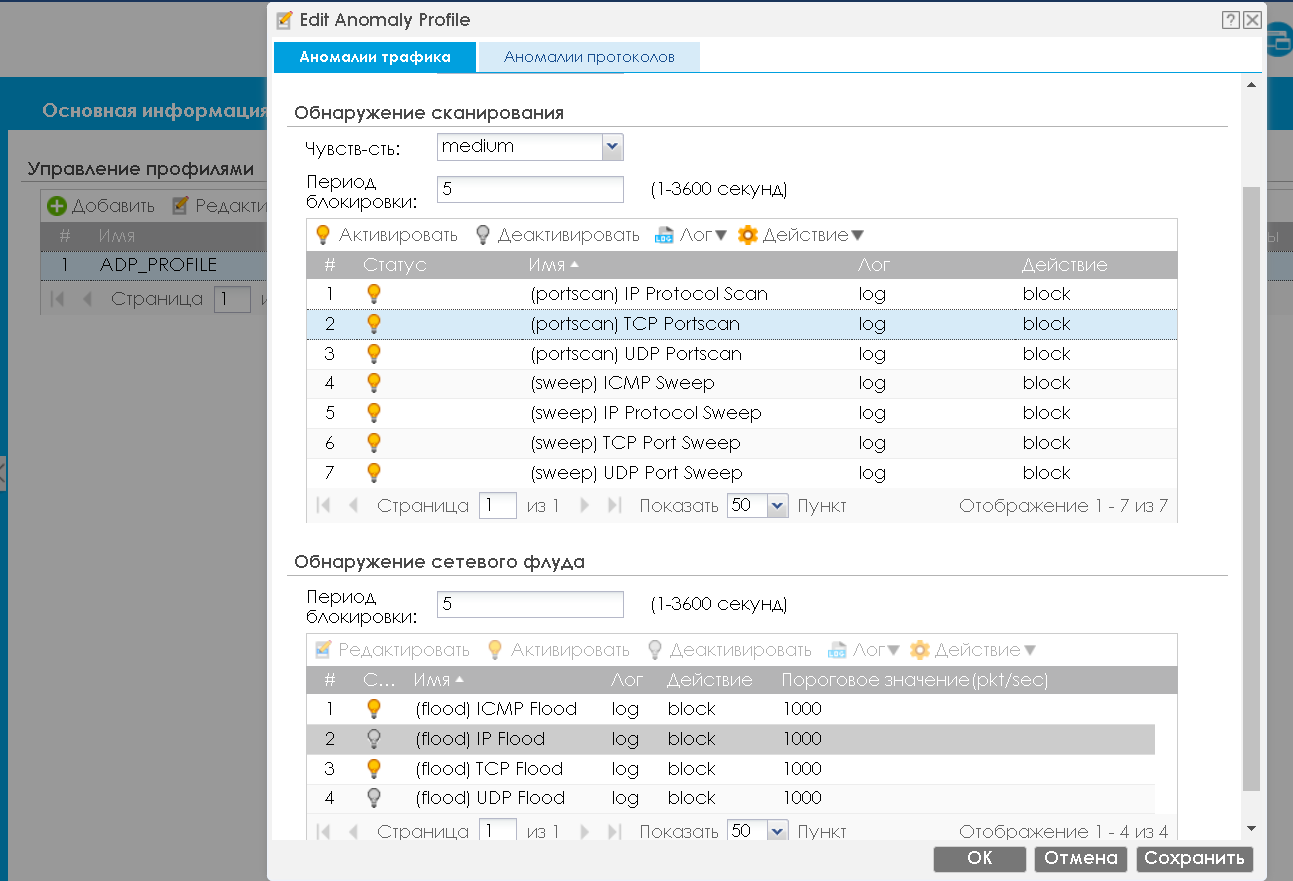
Task: Expand the page size dropdown in flood table
Action: point(778,831)
